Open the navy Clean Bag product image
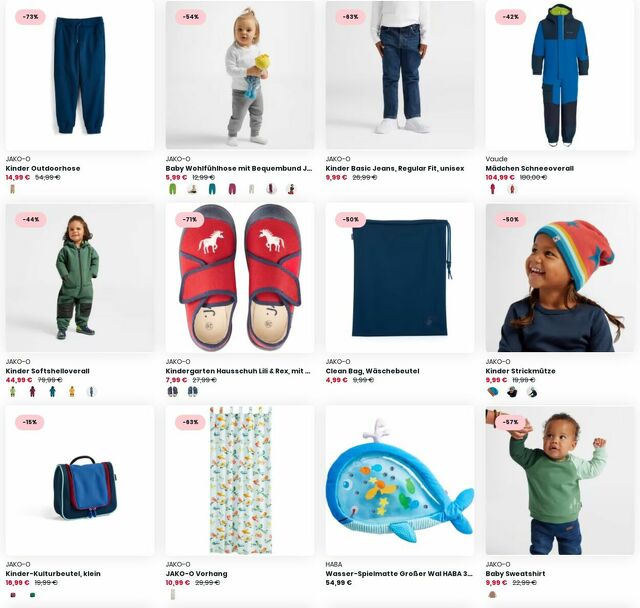640x608 pixels. (x=400, y=278)
